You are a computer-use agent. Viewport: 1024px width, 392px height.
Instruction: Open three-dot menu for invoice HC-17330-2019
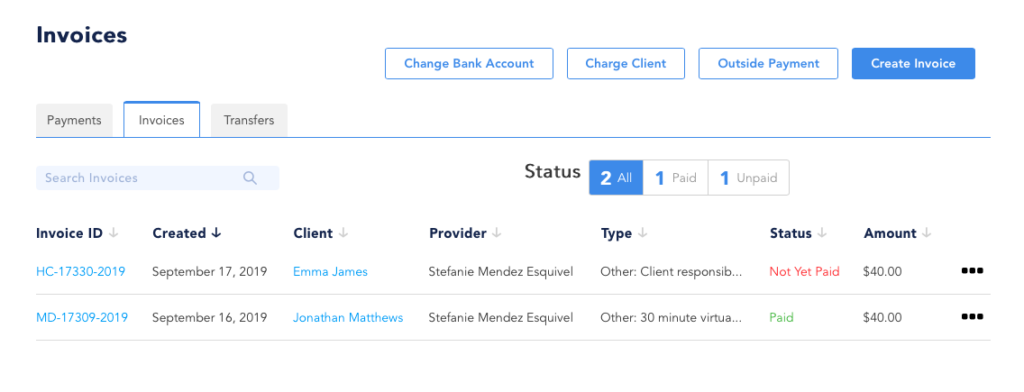click(x=972, y=271)
